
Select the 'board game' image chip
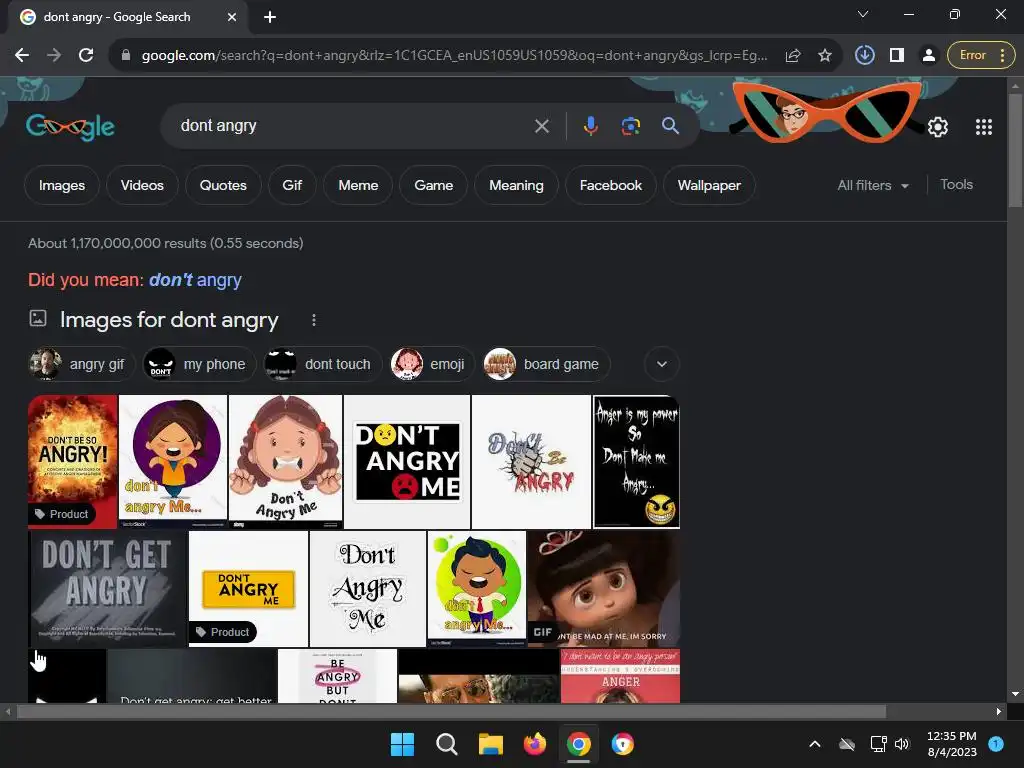[x=547, y=364]
